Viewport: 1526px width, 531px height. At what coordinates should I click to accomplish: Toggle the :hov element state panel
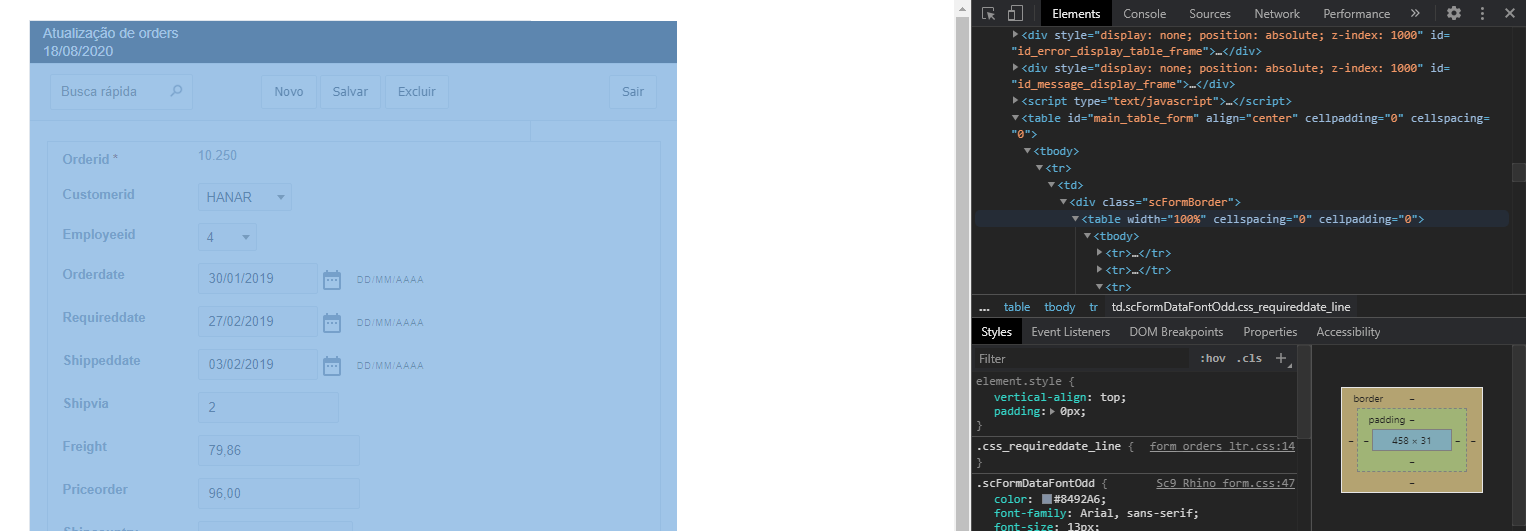[x=1212, y=358]
